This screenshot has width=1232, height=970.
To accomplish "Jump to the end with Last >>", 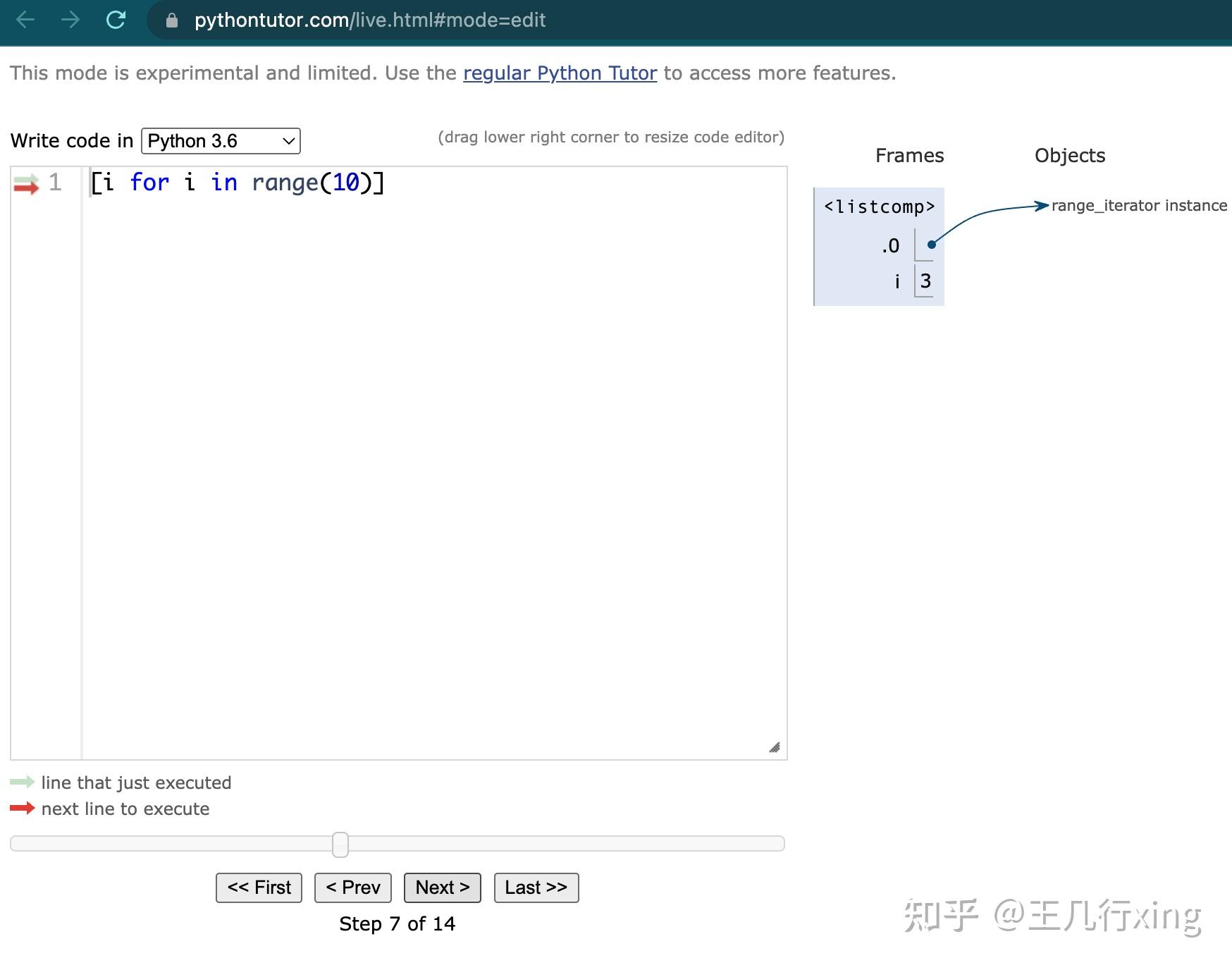I will click(536, 888).
